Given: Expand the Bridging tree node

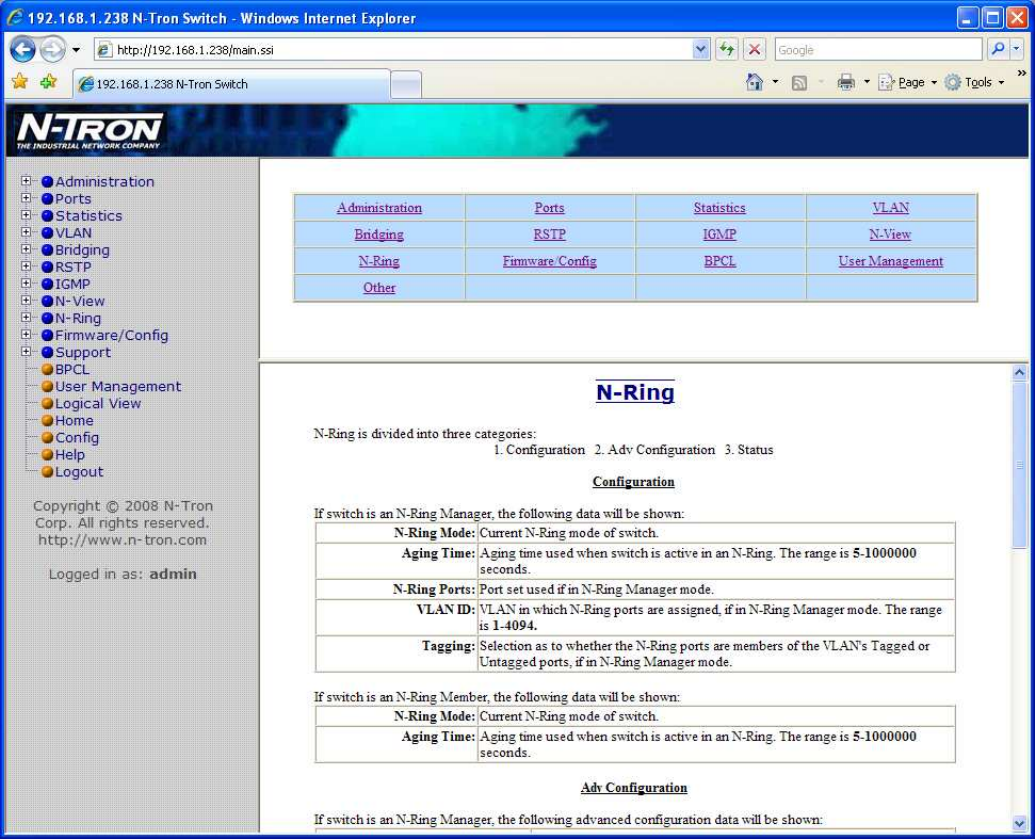Looking at the screenshot, I should click(x=26, y=249).
